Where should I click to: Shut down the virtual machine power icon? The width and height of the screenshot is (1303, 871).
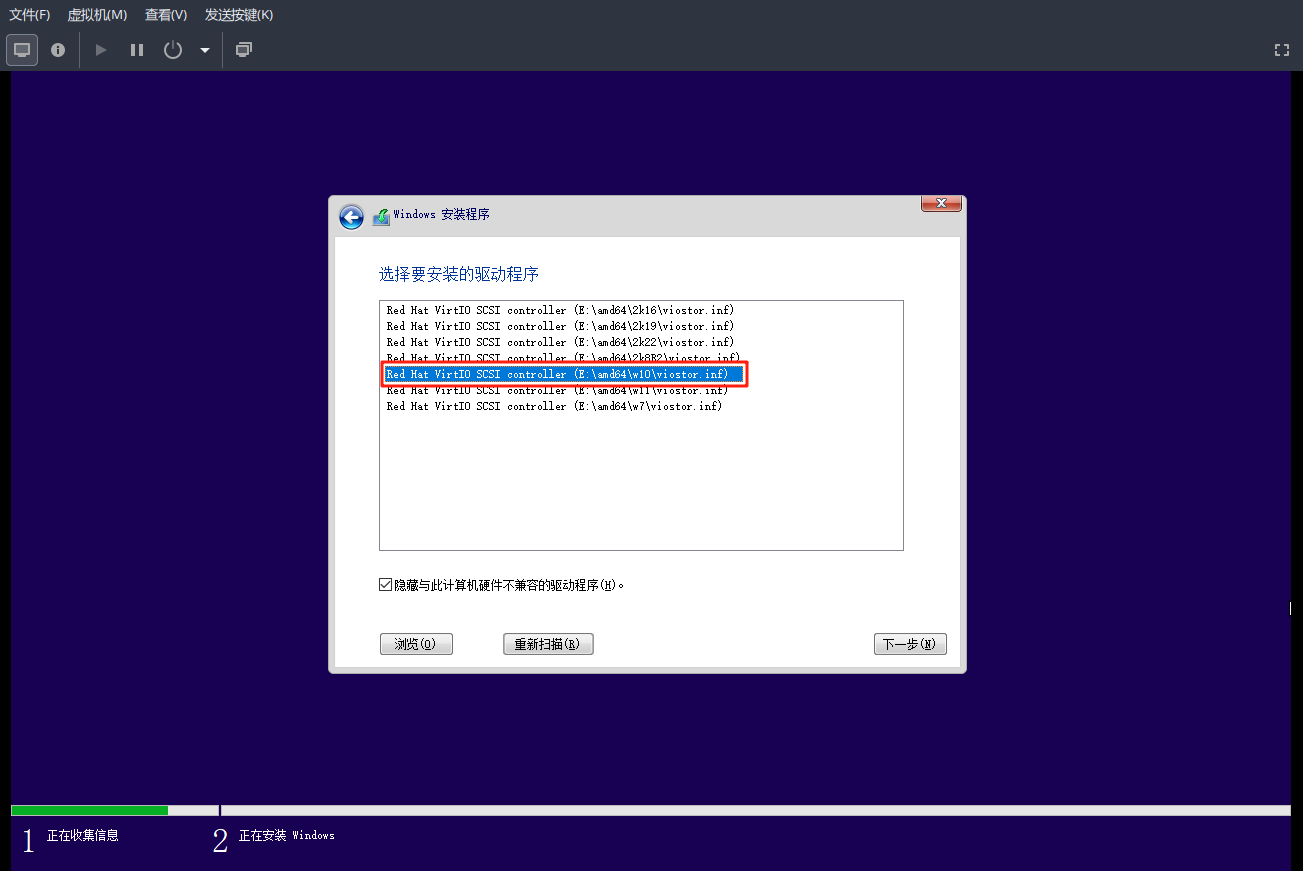click(x=173, y=50)
